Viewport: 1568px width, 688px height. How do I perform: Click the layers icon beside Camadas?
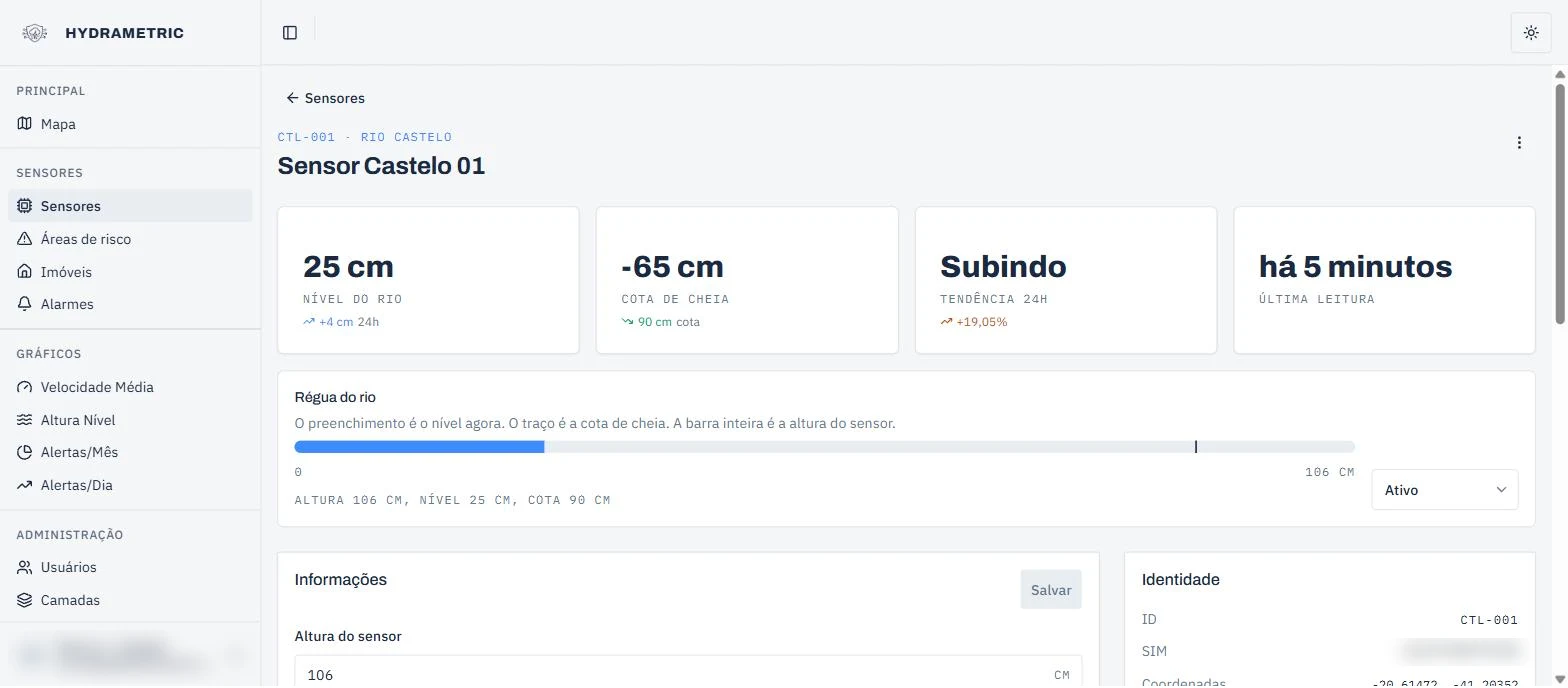click(x=25, y=600)
